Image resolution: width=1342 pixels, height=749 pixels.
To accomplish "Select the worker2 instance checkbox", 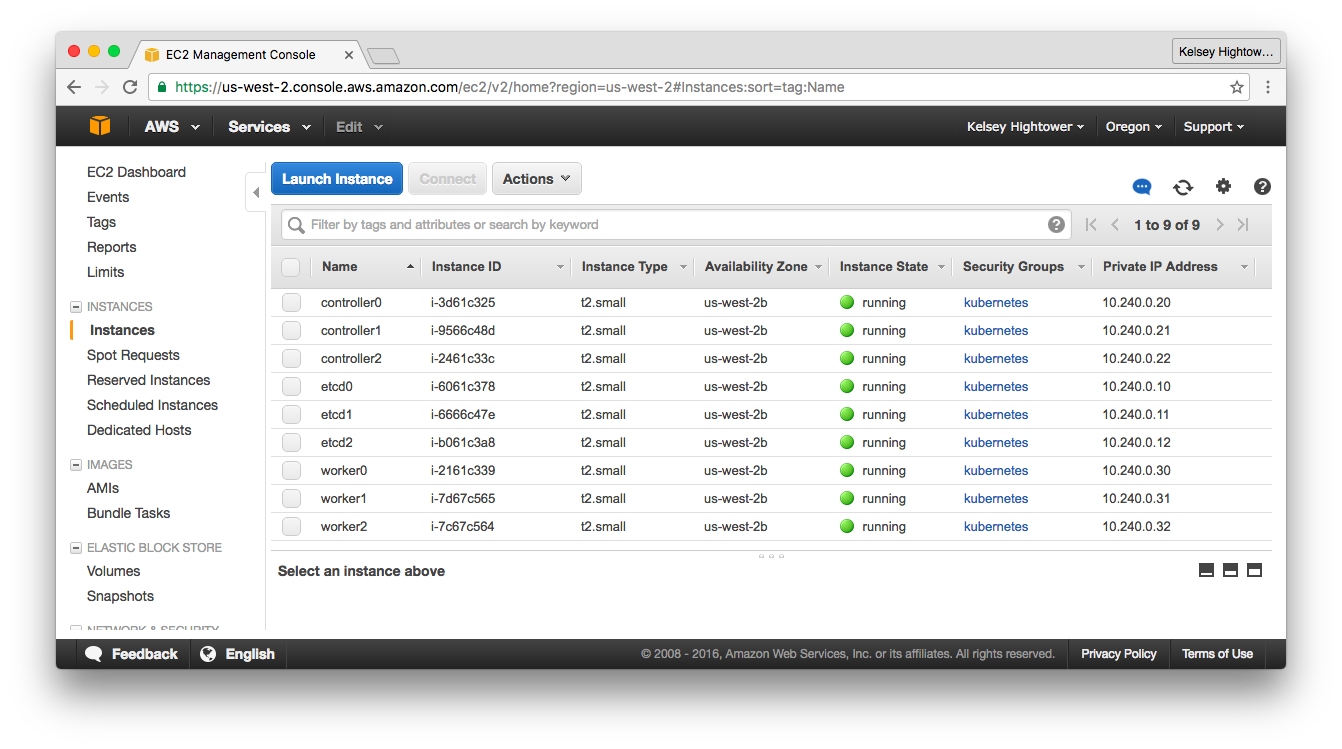I will pyautogui.click(x=289, y=526).
